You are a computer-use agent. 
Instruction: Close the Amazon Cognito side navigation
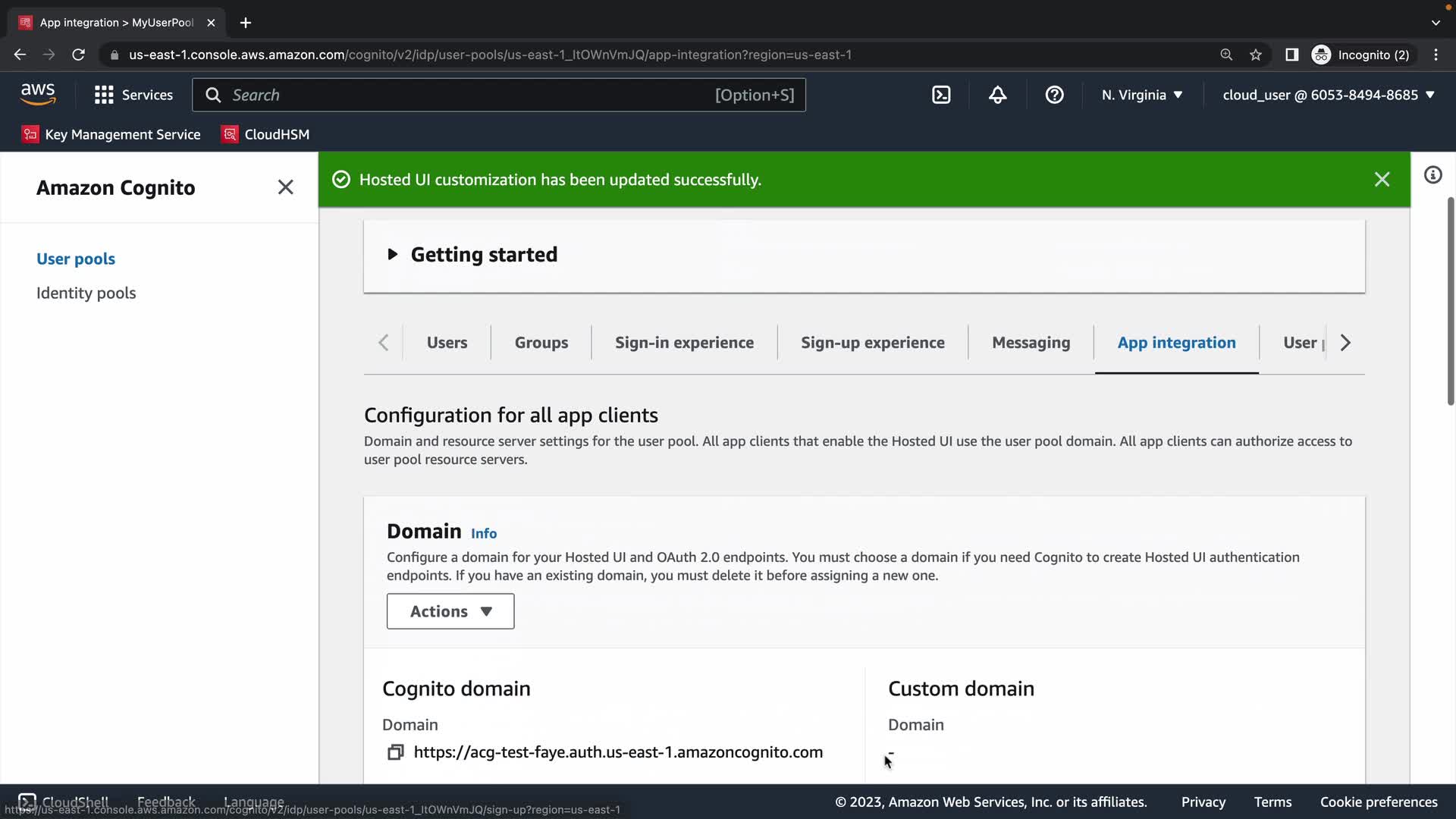[x=285, y=187]
